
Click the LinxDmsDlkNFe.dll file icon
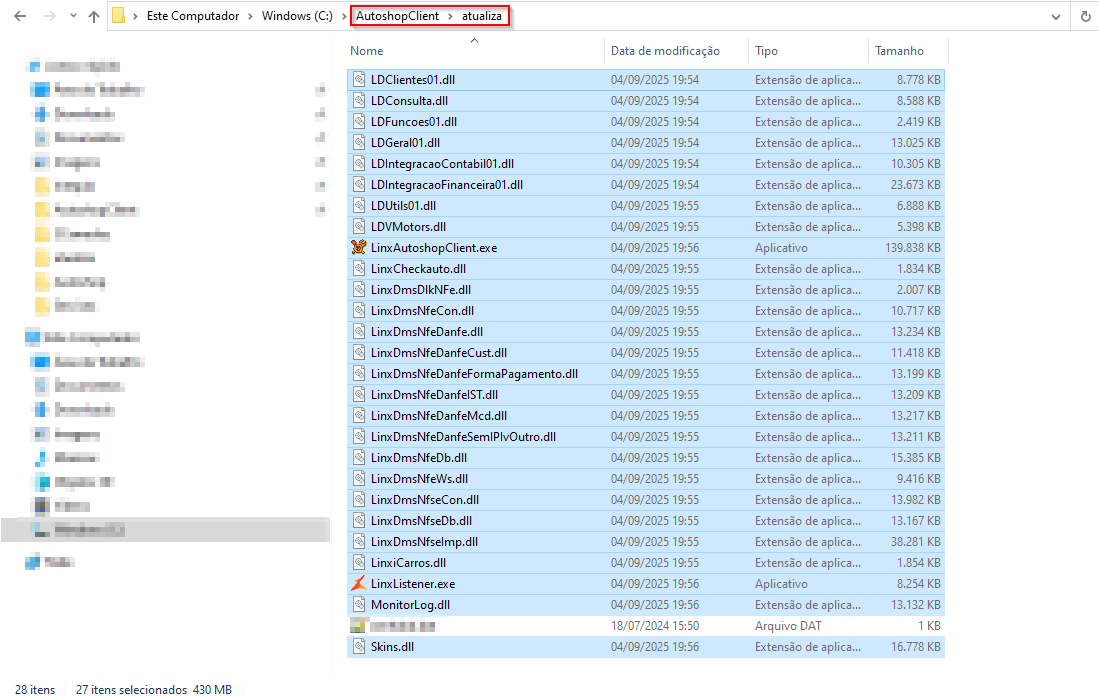(359, 289)
